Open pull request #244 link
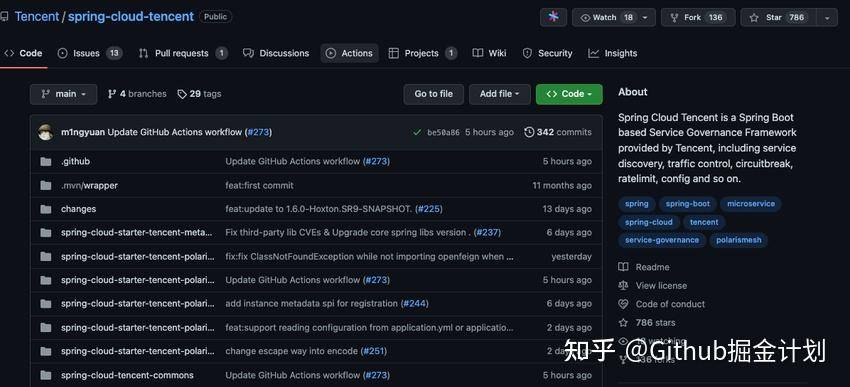Viewport: 850px width, 387px height. (x=415, y=304)
